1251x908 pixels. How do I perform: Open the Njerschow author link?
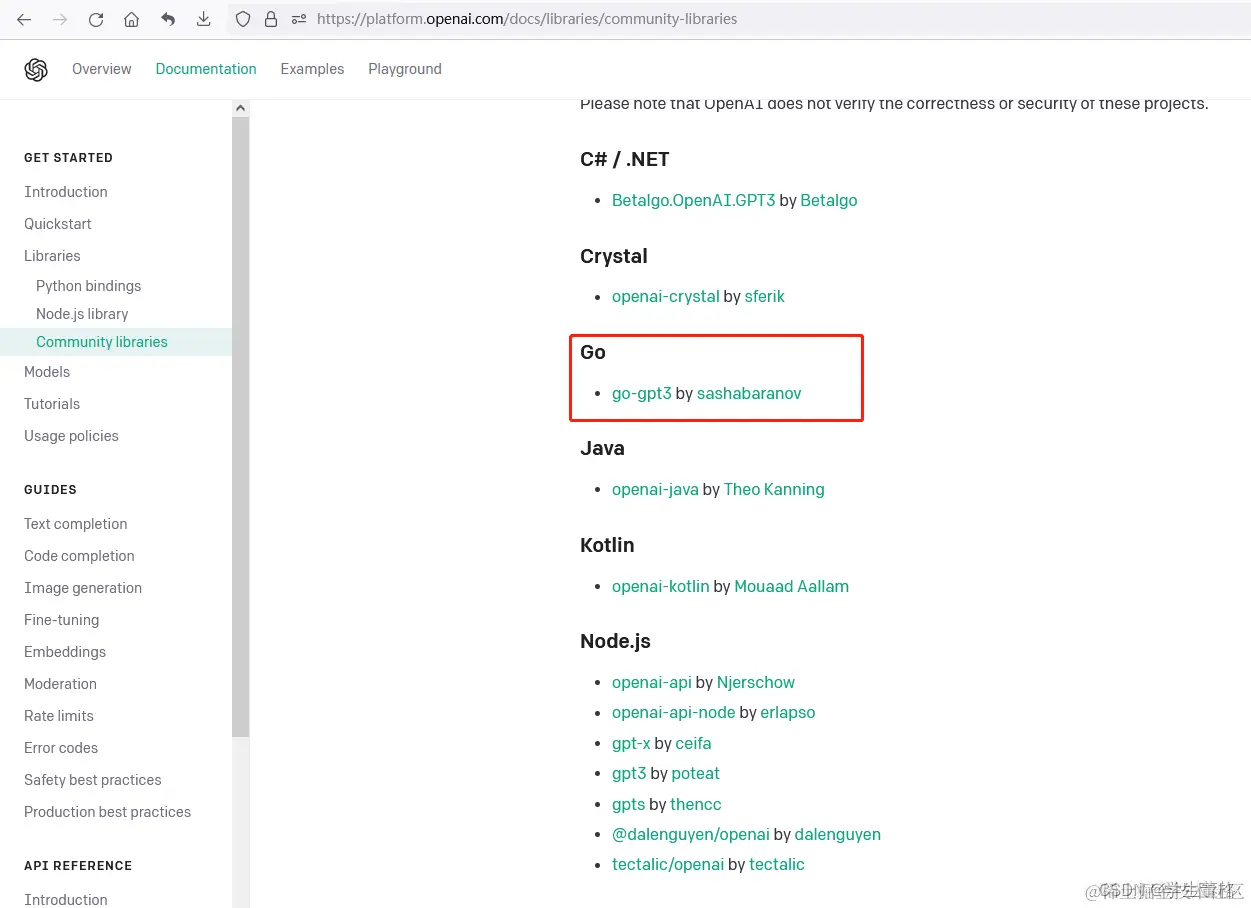(756, 682)
